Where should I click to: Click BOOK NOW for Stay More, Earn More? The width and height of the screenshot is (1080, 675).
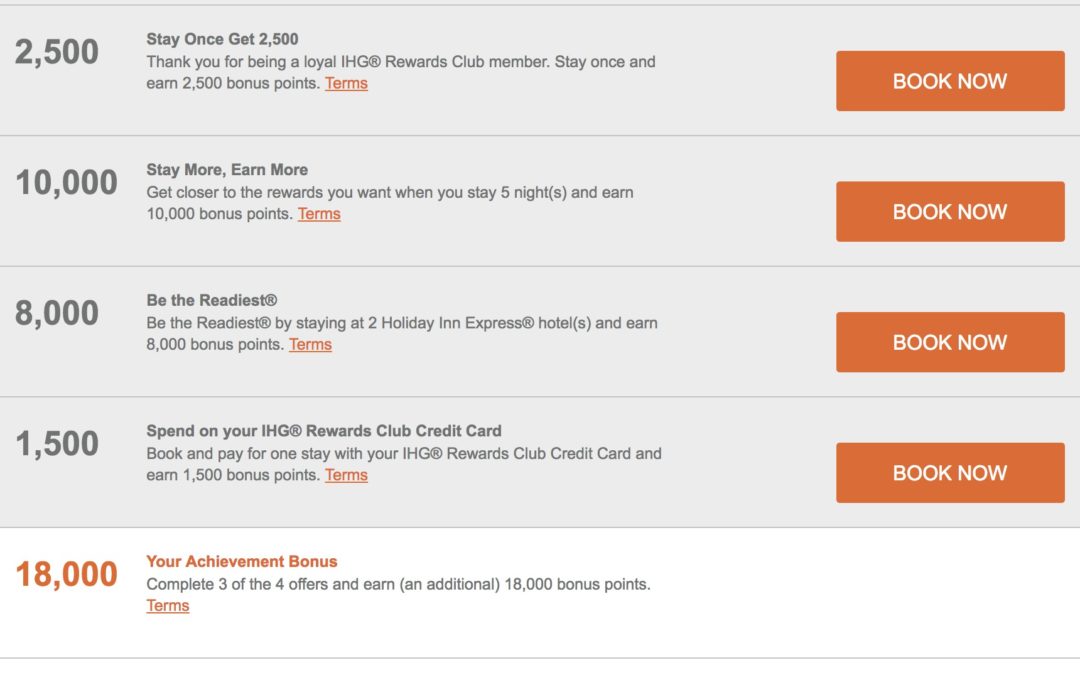[x=948, y=211]
